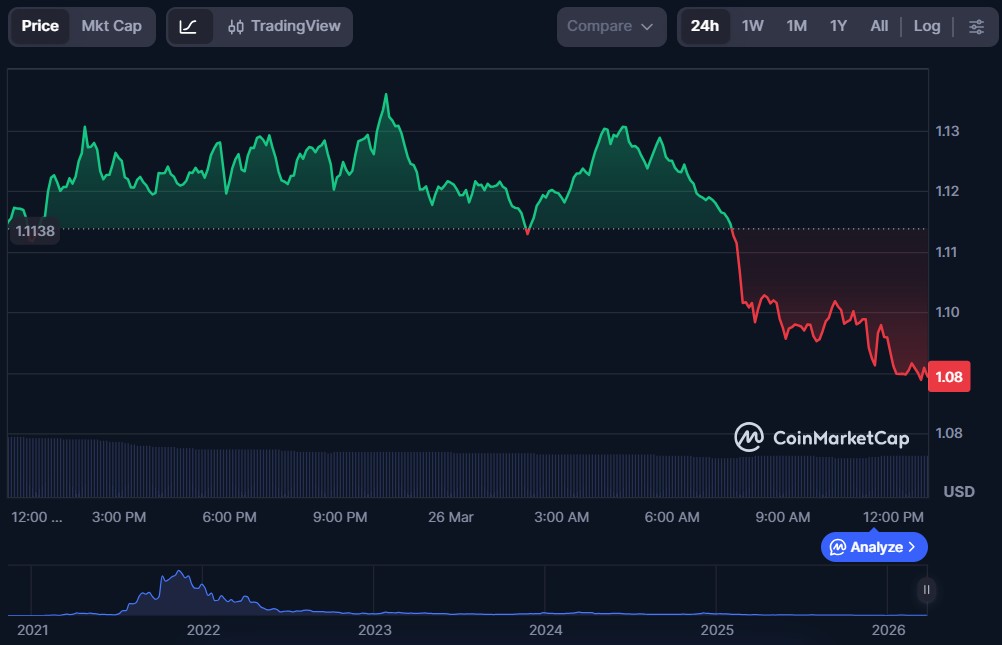Select the line chart view icon
This screenshot has height=645, width=1002.
tap(189, 26)
